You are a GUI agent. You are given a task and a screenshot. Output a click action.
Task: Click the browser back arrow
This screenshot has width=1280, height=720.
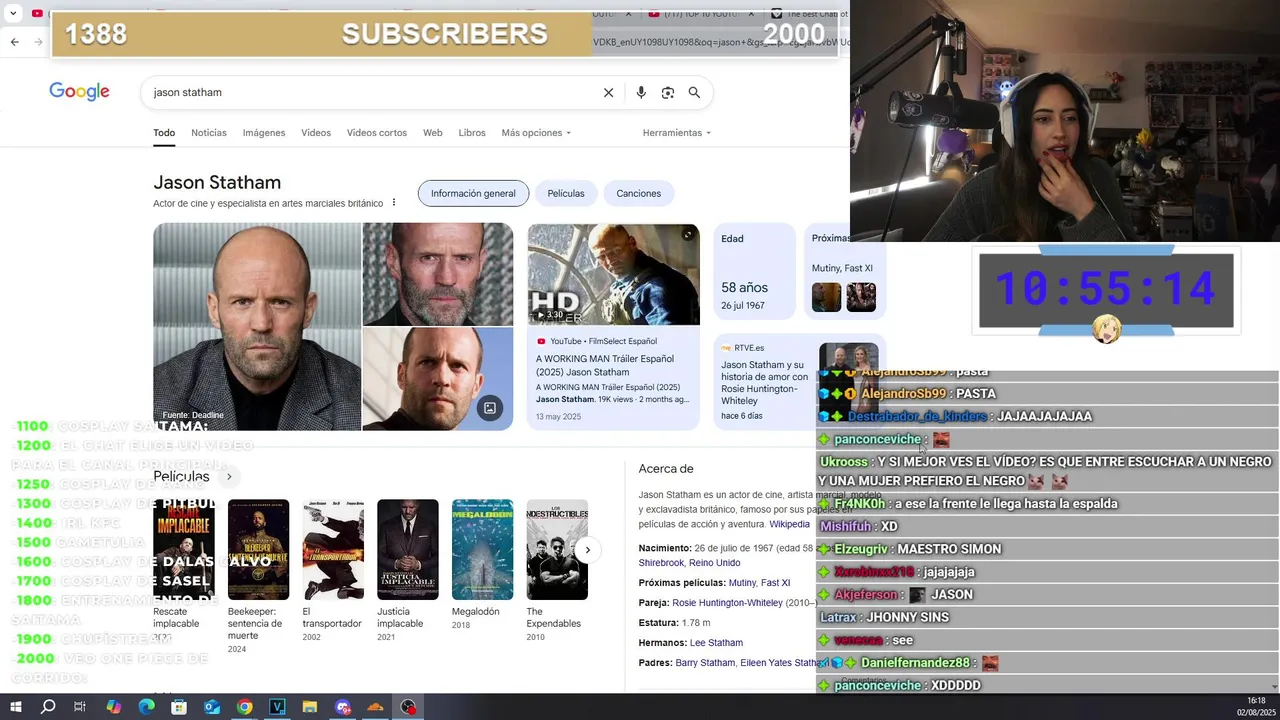14,42
